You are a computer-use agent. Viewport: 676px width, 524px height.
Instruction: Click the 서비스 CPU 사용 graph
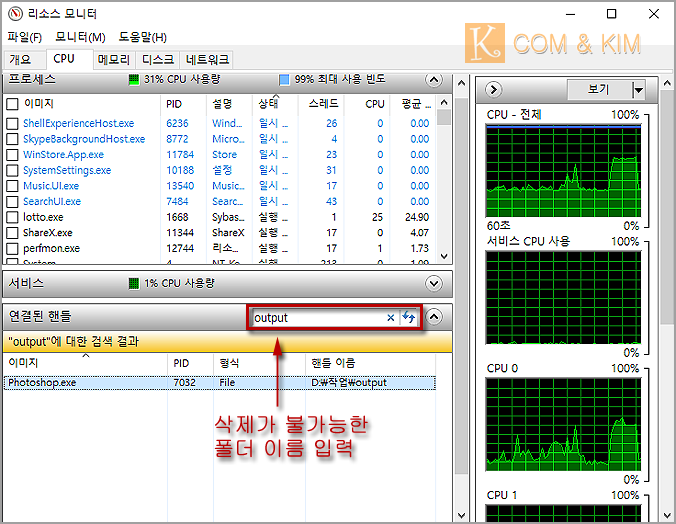coord(563,298)
